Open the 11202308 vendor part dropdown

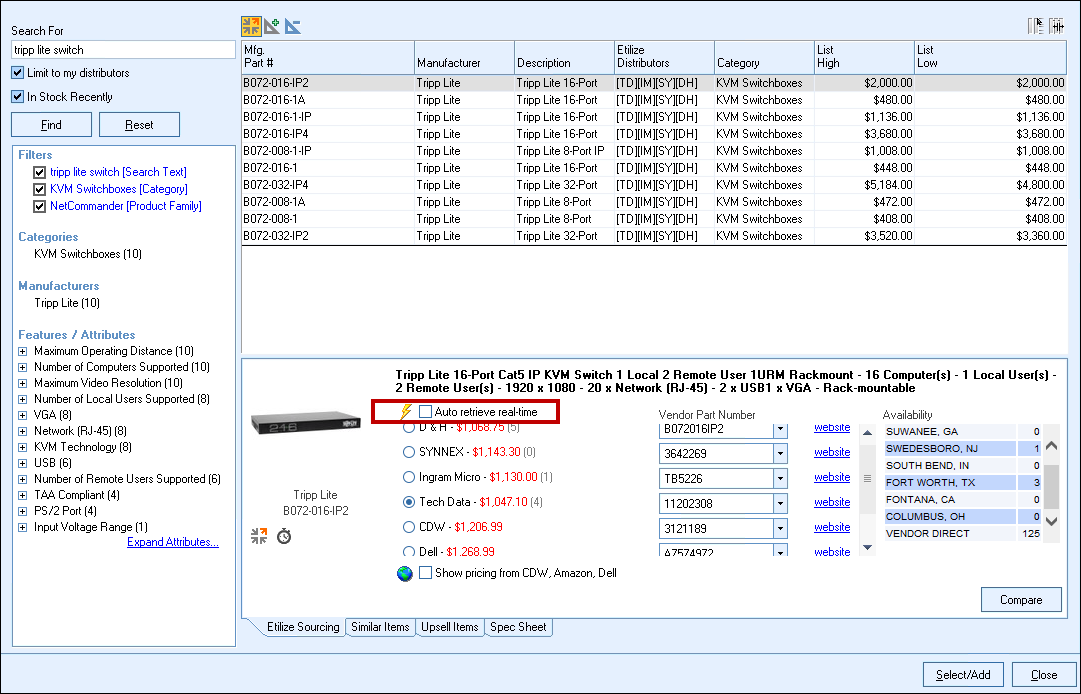780,503
